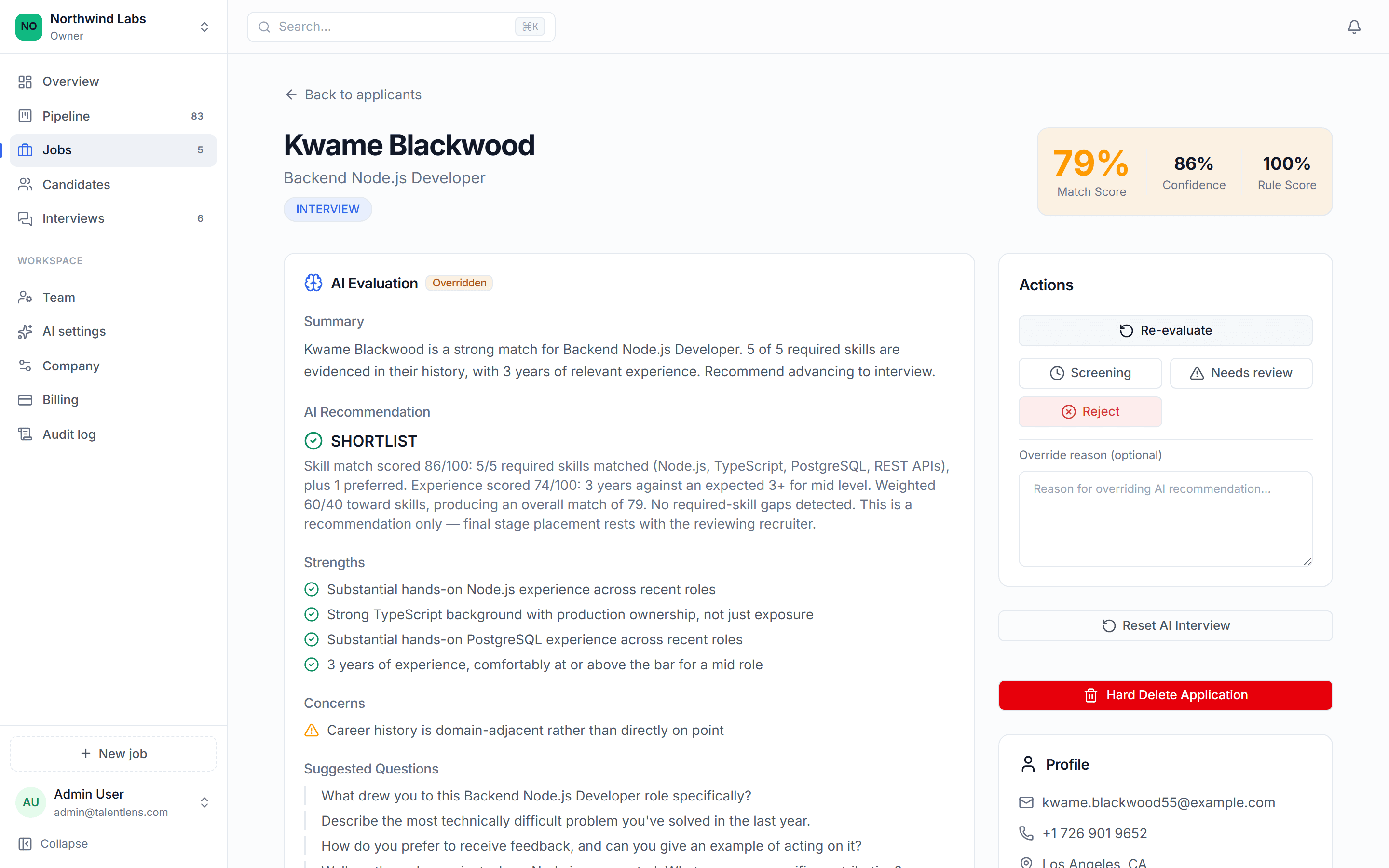Click the INTERVIEW status badge
Image resolution: width=1389 pixels, height=868 pixels.
pyautogui.click(x=328, y=209)
